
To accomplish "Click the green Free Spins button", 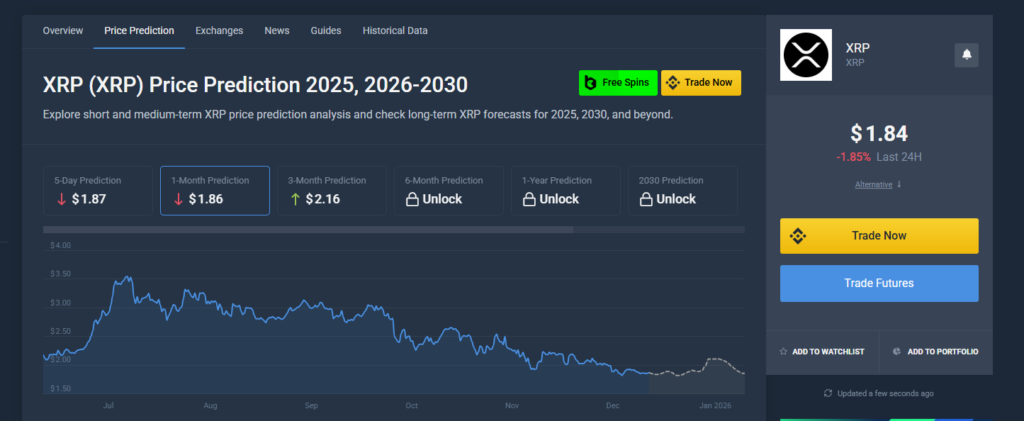I will click(x=617, y=83).
